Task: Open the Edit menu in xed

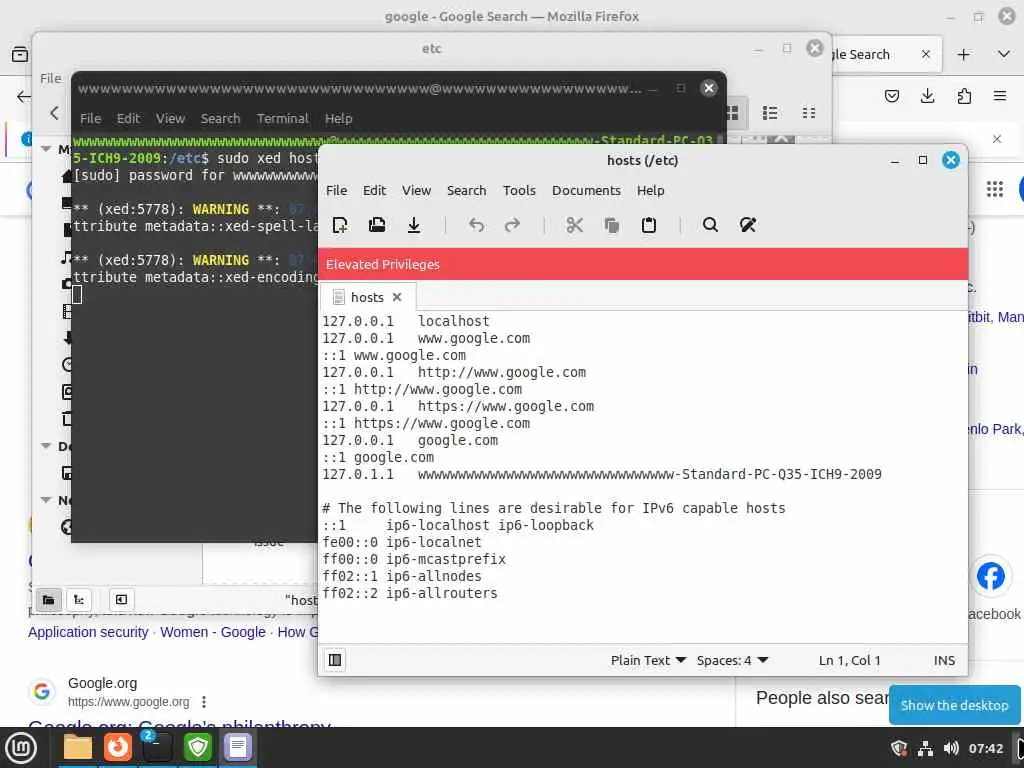Action: click(x=374, y=190)
